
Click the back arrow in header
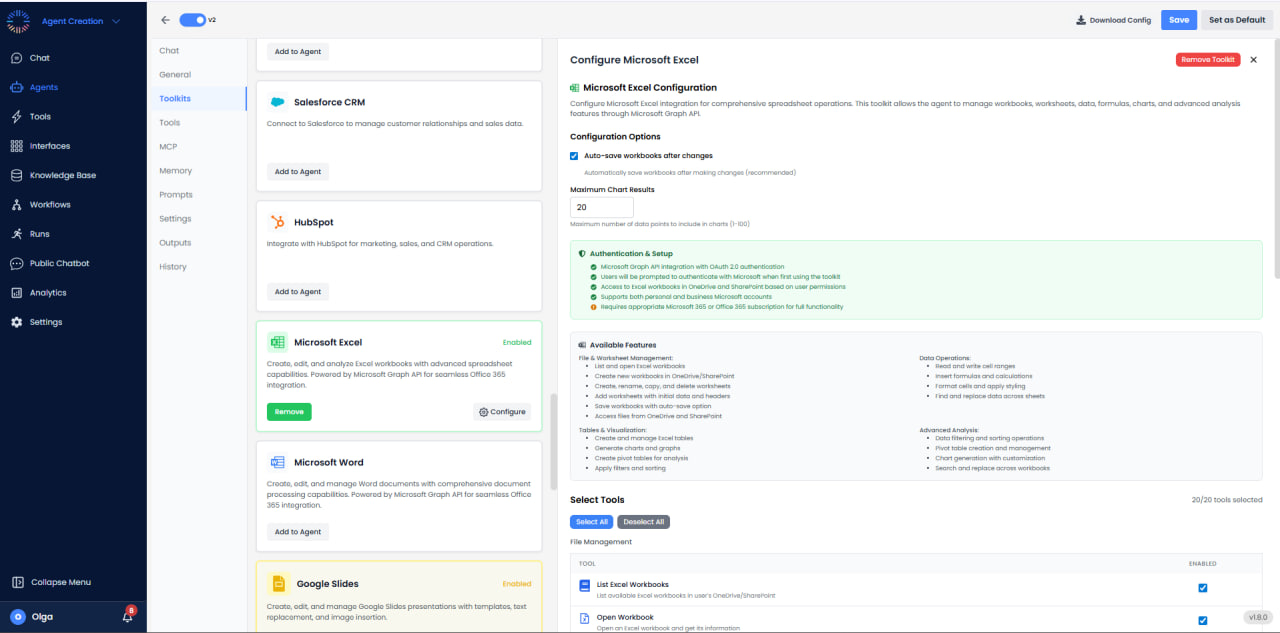click(x=165, y=20)
